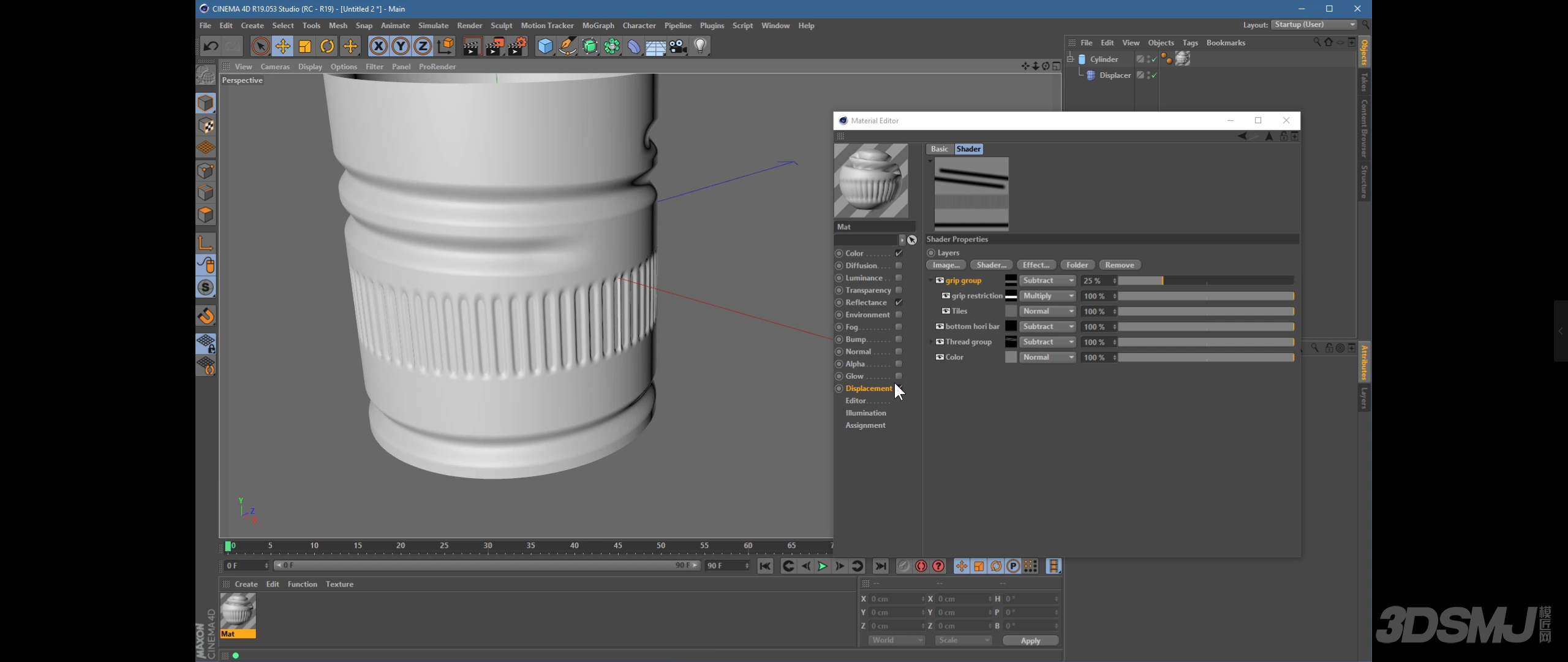Screen dimensions: 1568x662
Task: Open viewport Cameras menu
Action: pyautogui.click(x=275, y=66)
